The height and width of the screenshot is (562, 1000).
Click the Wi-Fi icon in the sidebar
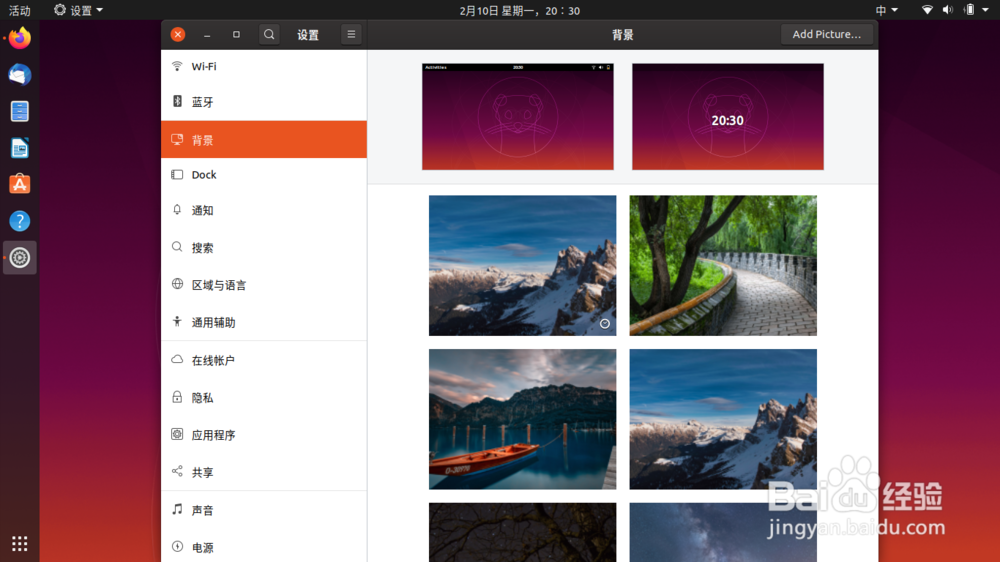[x=177, y=66]
